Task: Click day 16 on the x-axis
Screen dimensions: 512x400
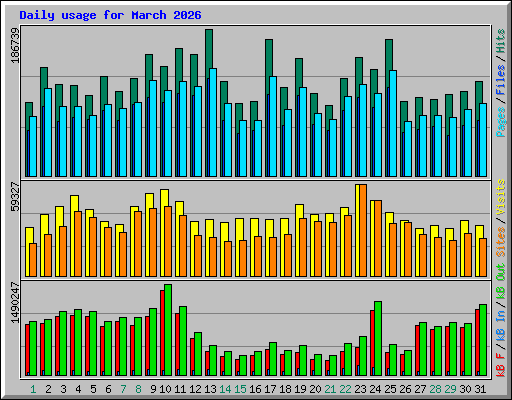Action: [255, 389]
